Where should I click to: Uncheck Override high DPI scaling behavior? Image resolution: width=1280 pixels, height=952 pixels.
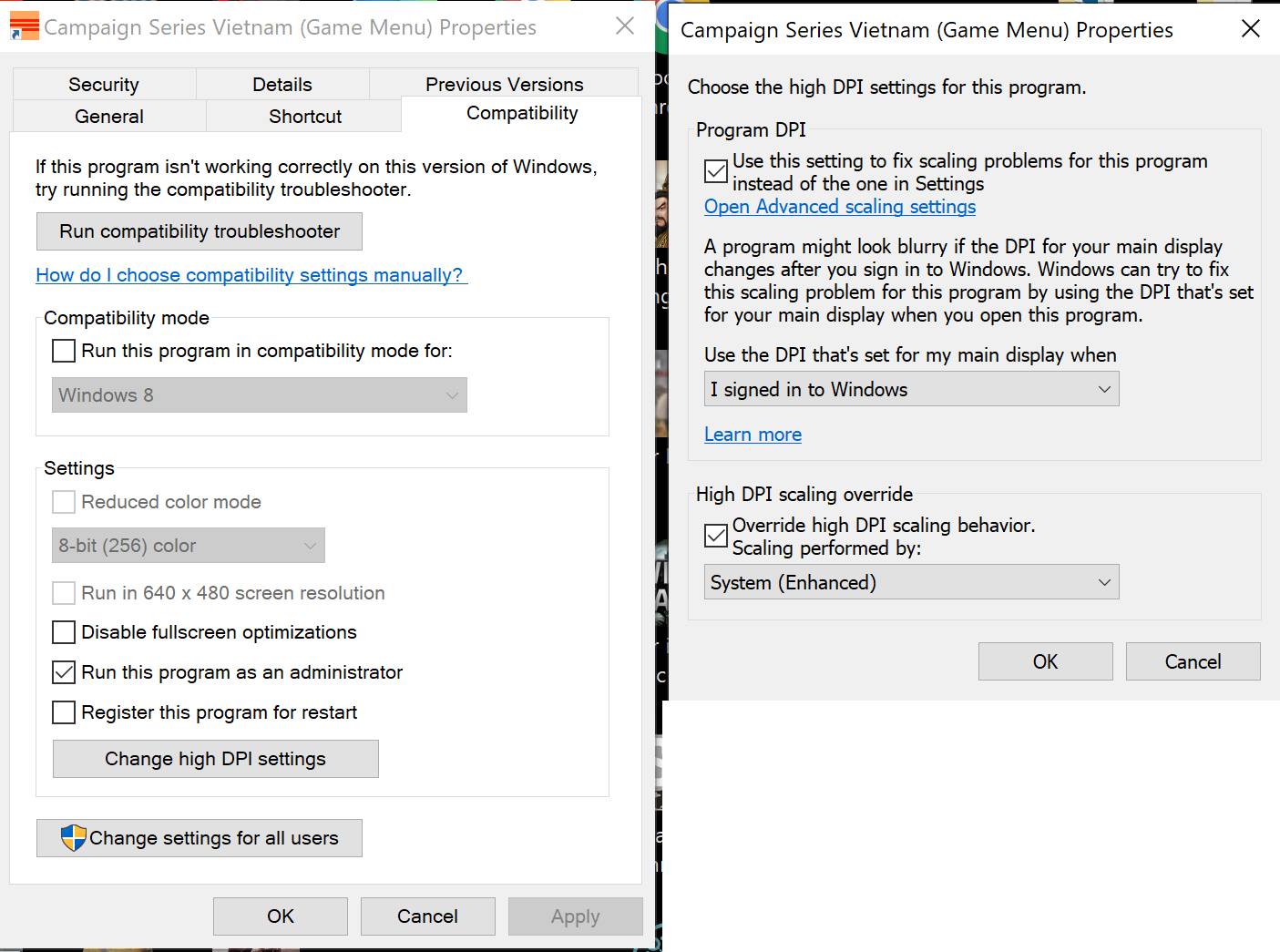point(716,536)
